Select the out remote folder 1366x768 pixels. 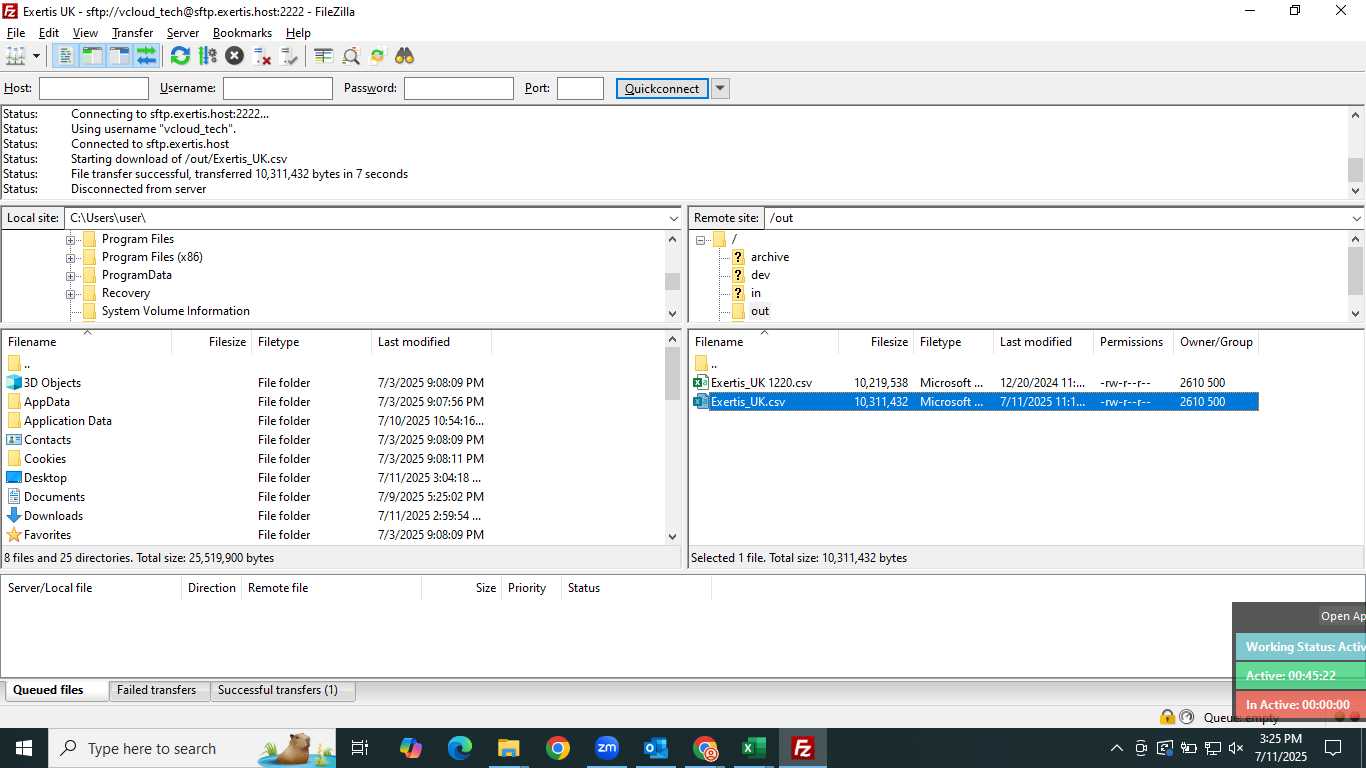pos(760,311)
